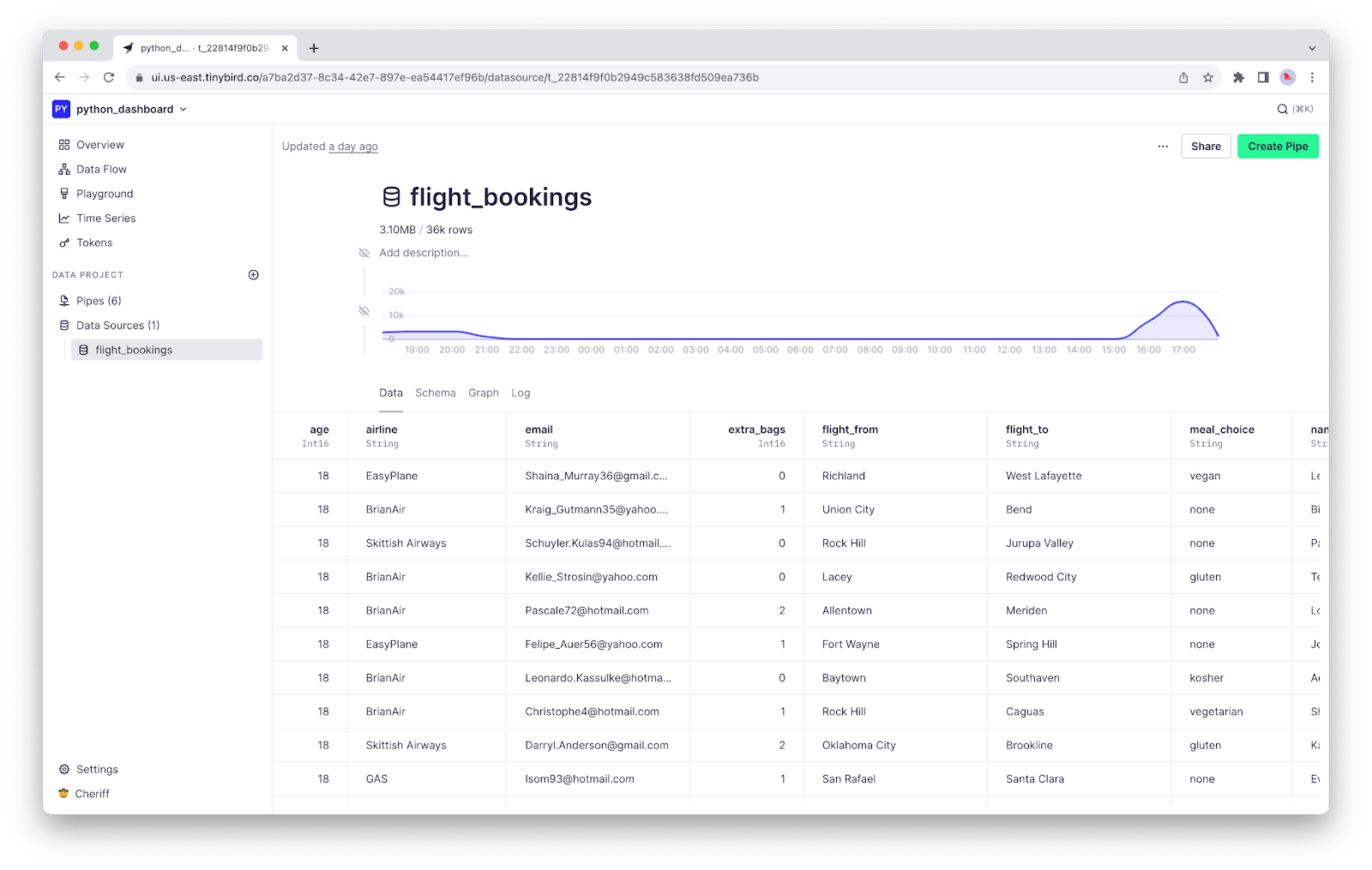
Task: Open Time Series in sidebar
Action: [105, 219]
